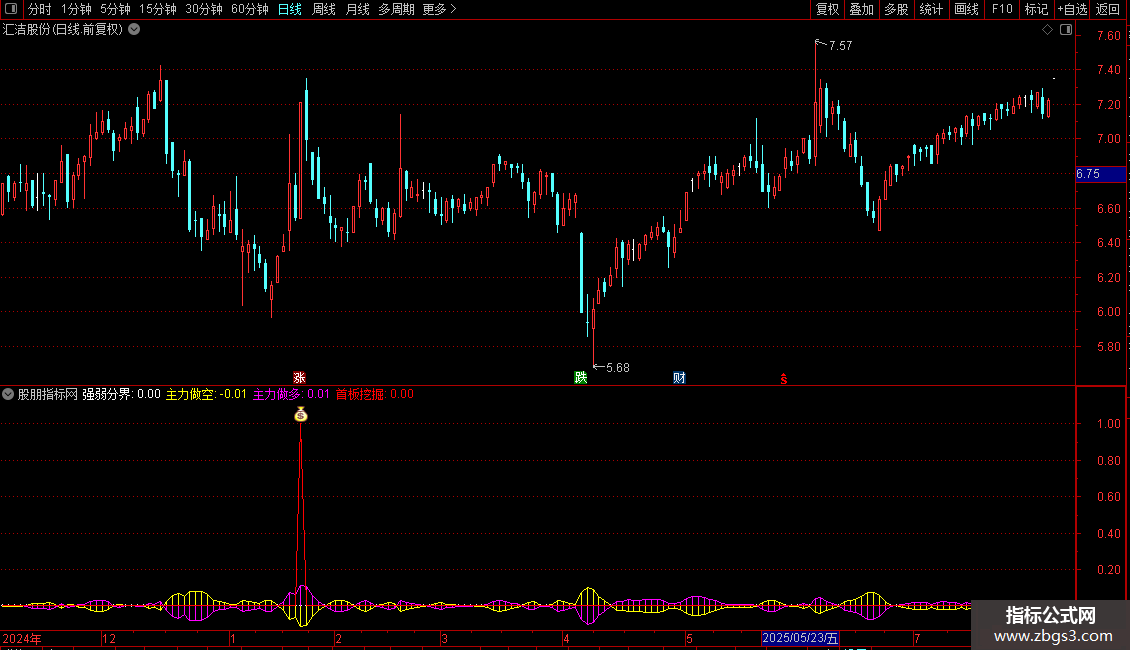
Task: Click the 强弱分界 indicator value label
Action: 121,394
